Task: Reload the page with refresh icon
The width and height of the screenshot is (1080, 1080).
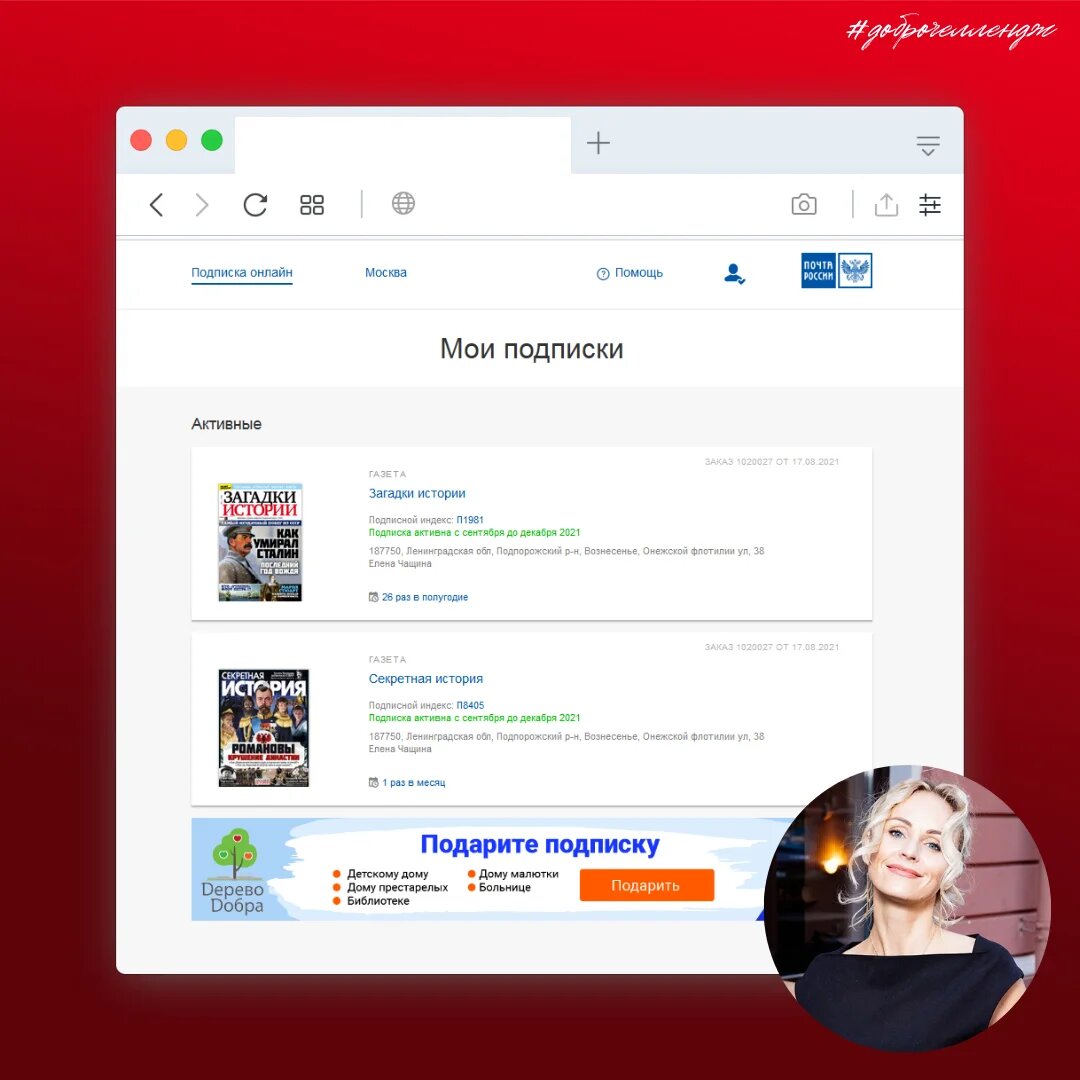Action: point(256,205)
